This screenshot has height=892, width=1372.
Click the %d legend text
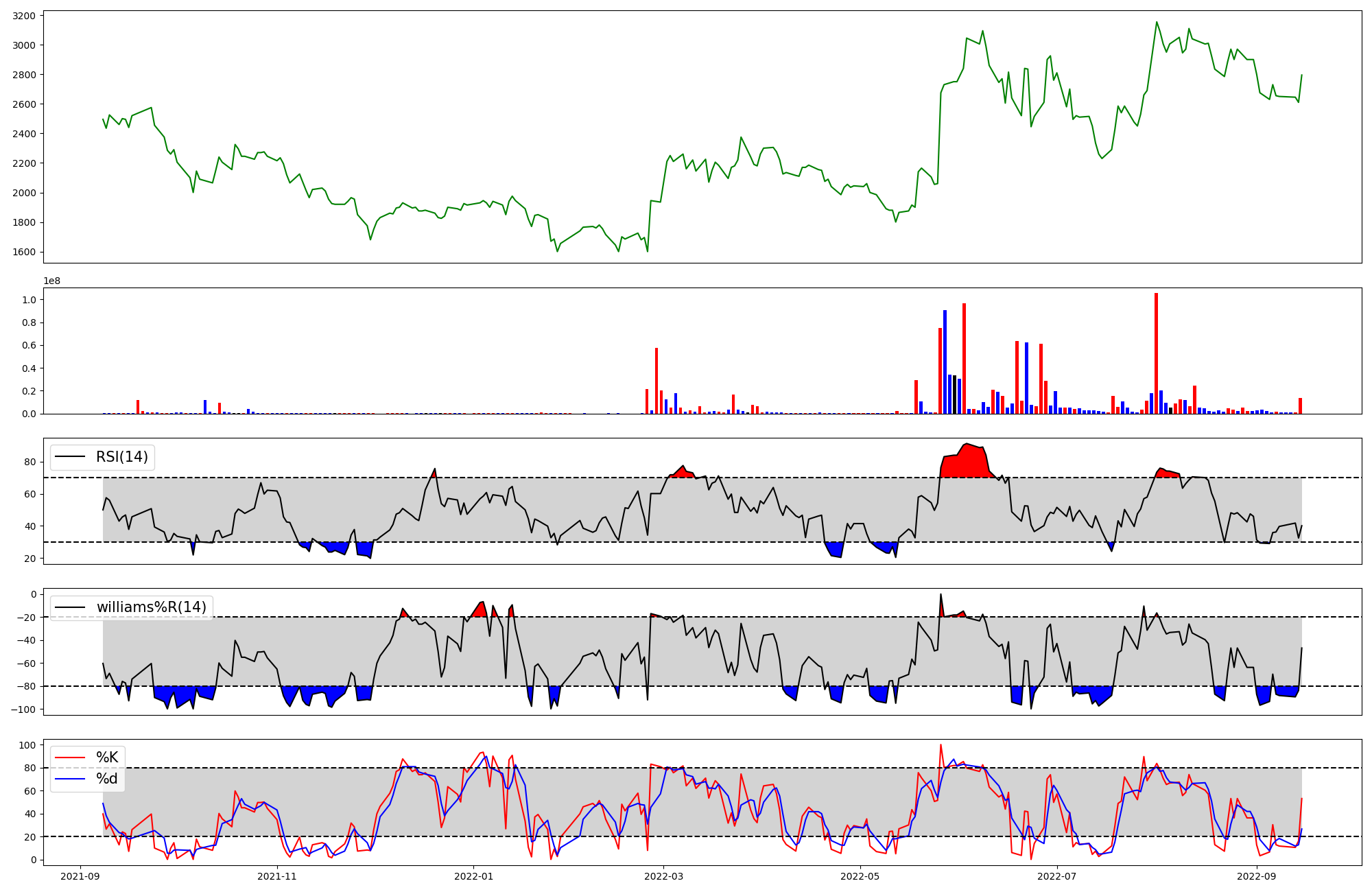coord(107,779)
